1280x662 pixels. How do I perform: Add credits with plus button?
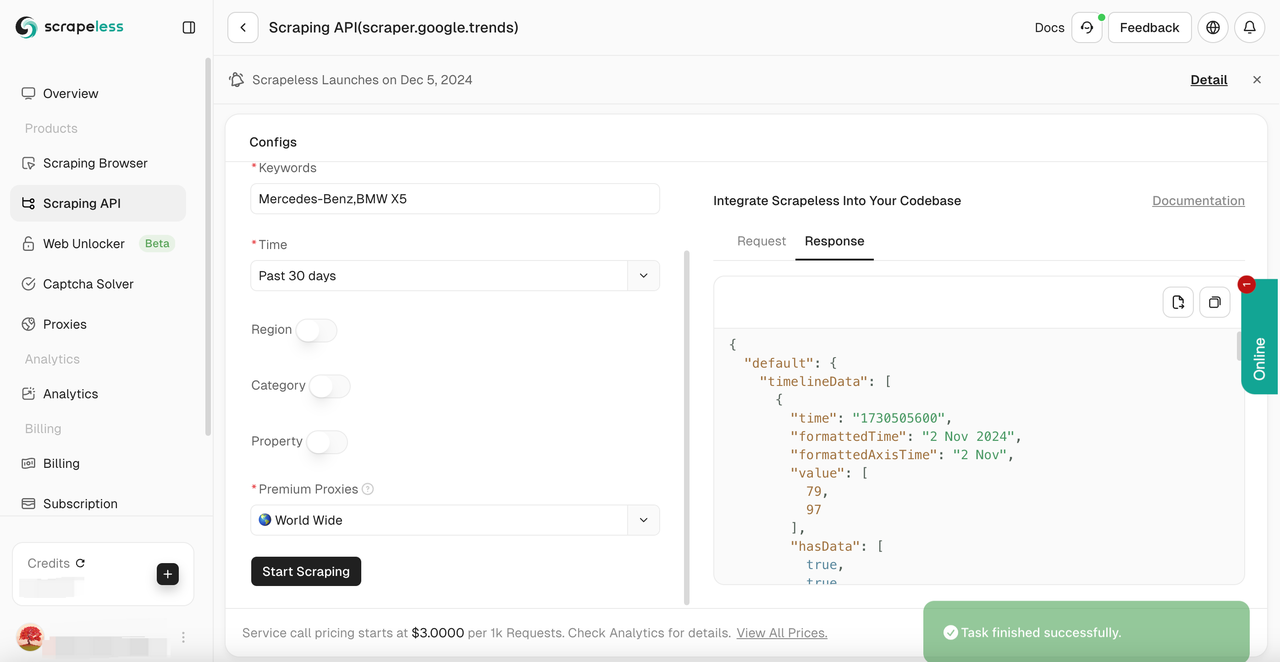click(168, 574)
